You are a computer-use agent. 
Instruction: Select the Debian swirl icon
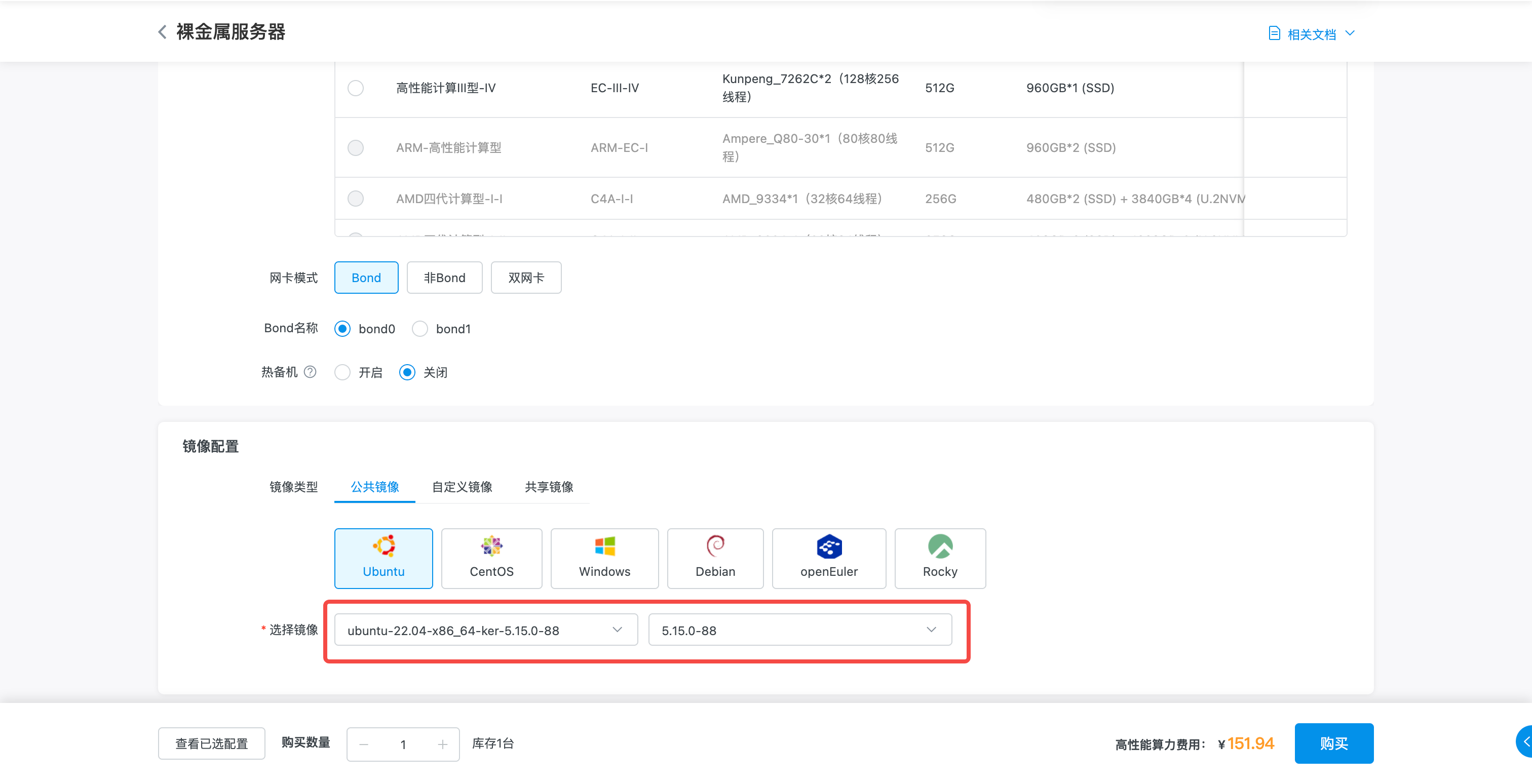pyautogui.click(x=715, y=545)
